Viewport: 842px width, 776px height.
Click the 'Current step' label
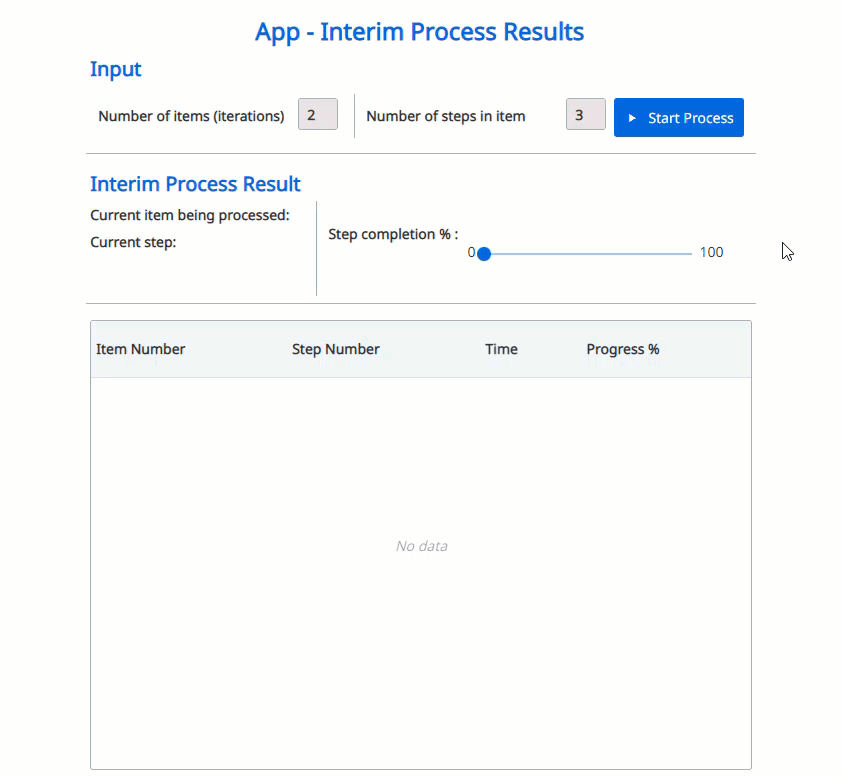pos(133,242)
